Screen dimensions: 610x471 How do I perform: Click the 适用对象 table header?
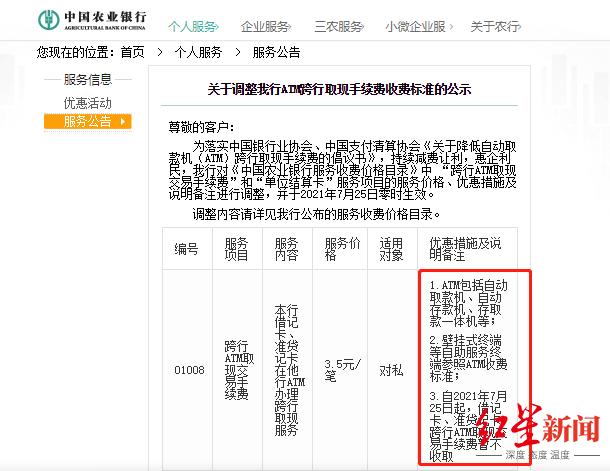(391, 249)
